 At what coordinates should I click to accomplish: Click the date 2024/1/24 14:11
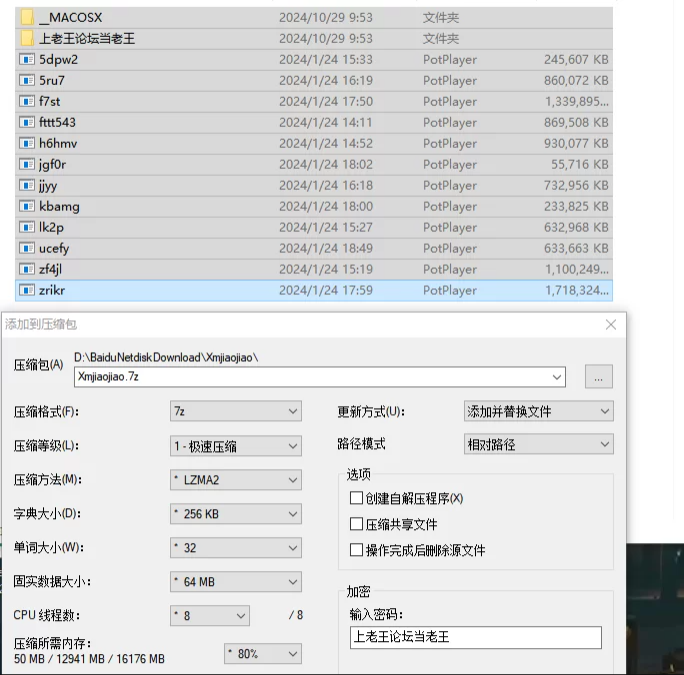[x=325, y=122]
